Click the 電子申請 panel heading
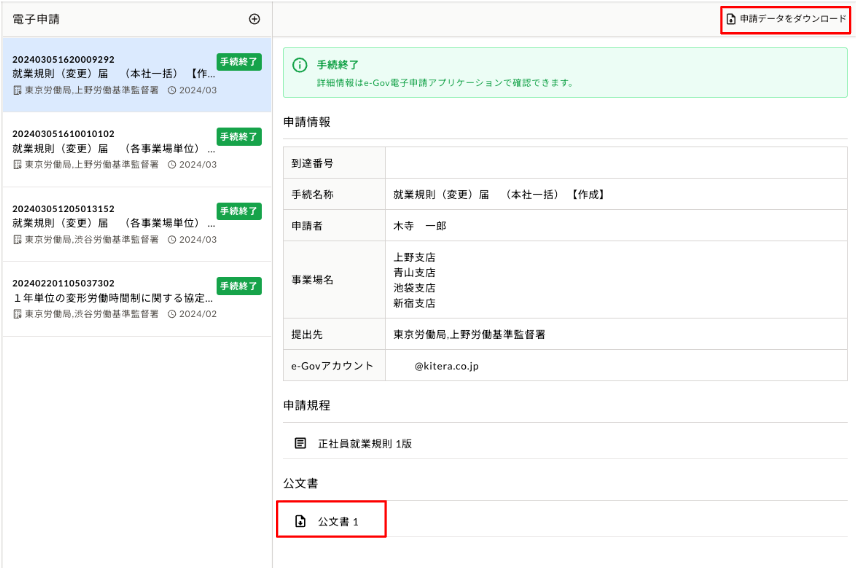Image resolution: width=858 pixels, height=568 pixels. coord(36,19)
